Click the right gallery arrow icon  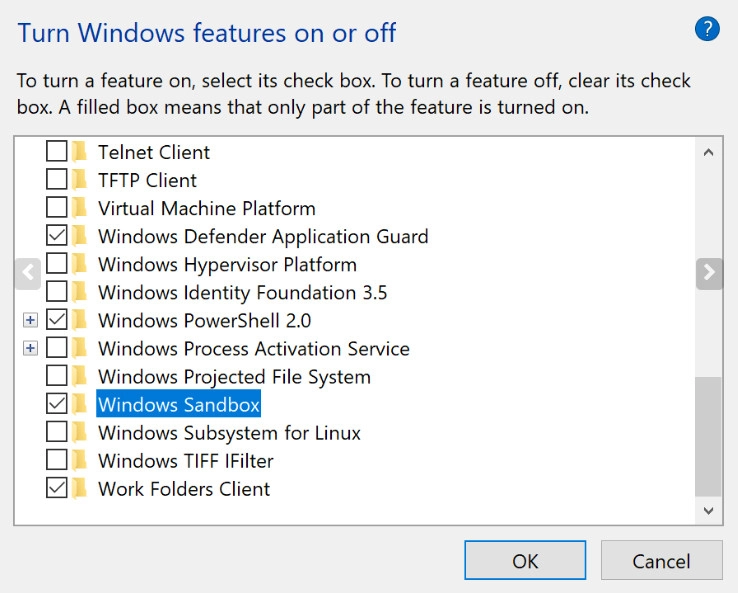[709, 272]
